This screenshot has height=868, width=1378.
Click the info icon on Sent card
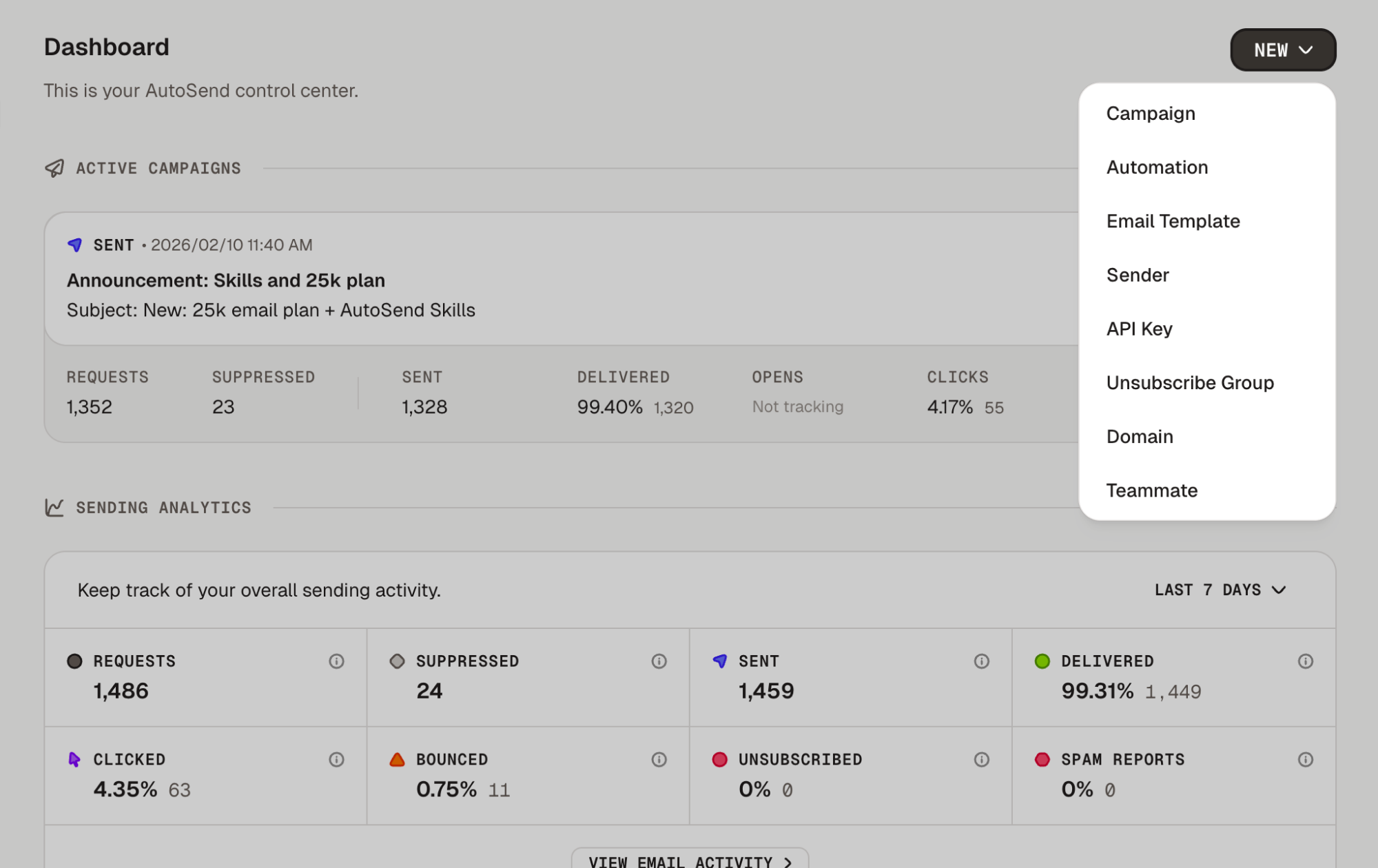tap(981, 661)
